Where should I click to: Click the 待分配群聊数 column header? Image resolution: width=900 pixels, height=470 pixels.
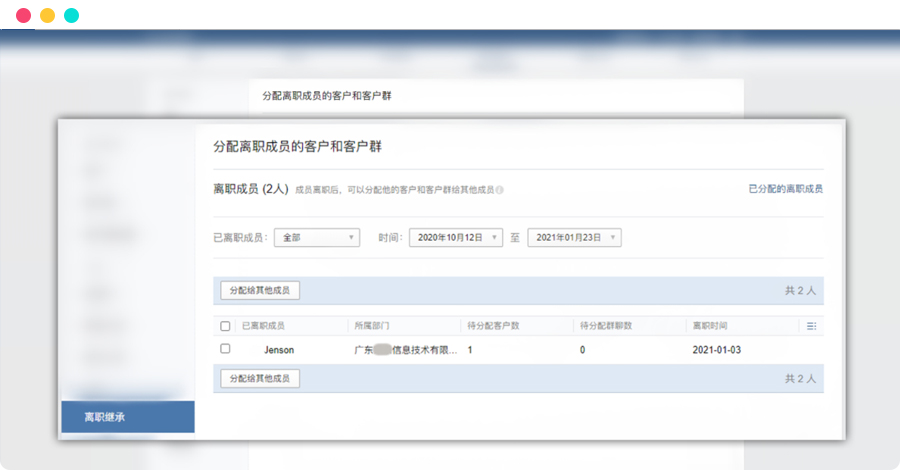[x=605, y=326]
